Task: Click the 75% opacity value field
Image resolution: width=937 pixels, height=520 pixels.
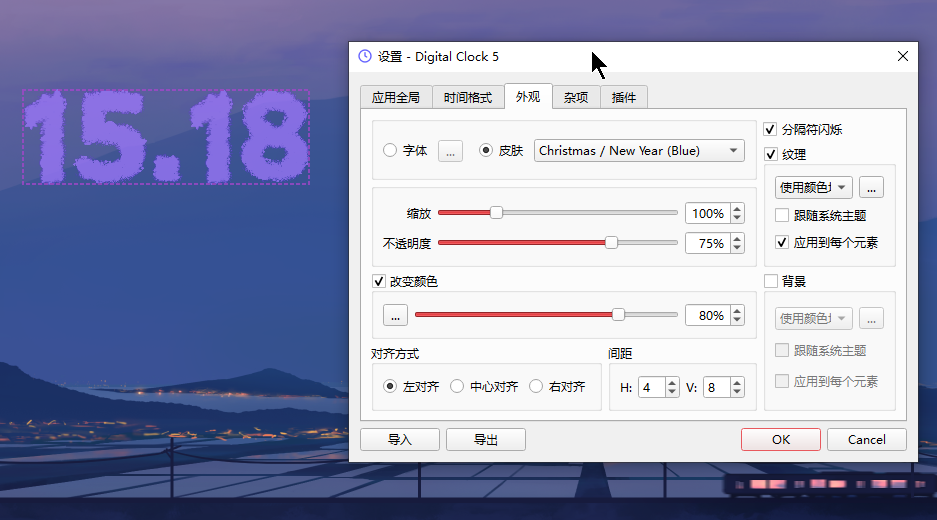Action: (708, 243)
